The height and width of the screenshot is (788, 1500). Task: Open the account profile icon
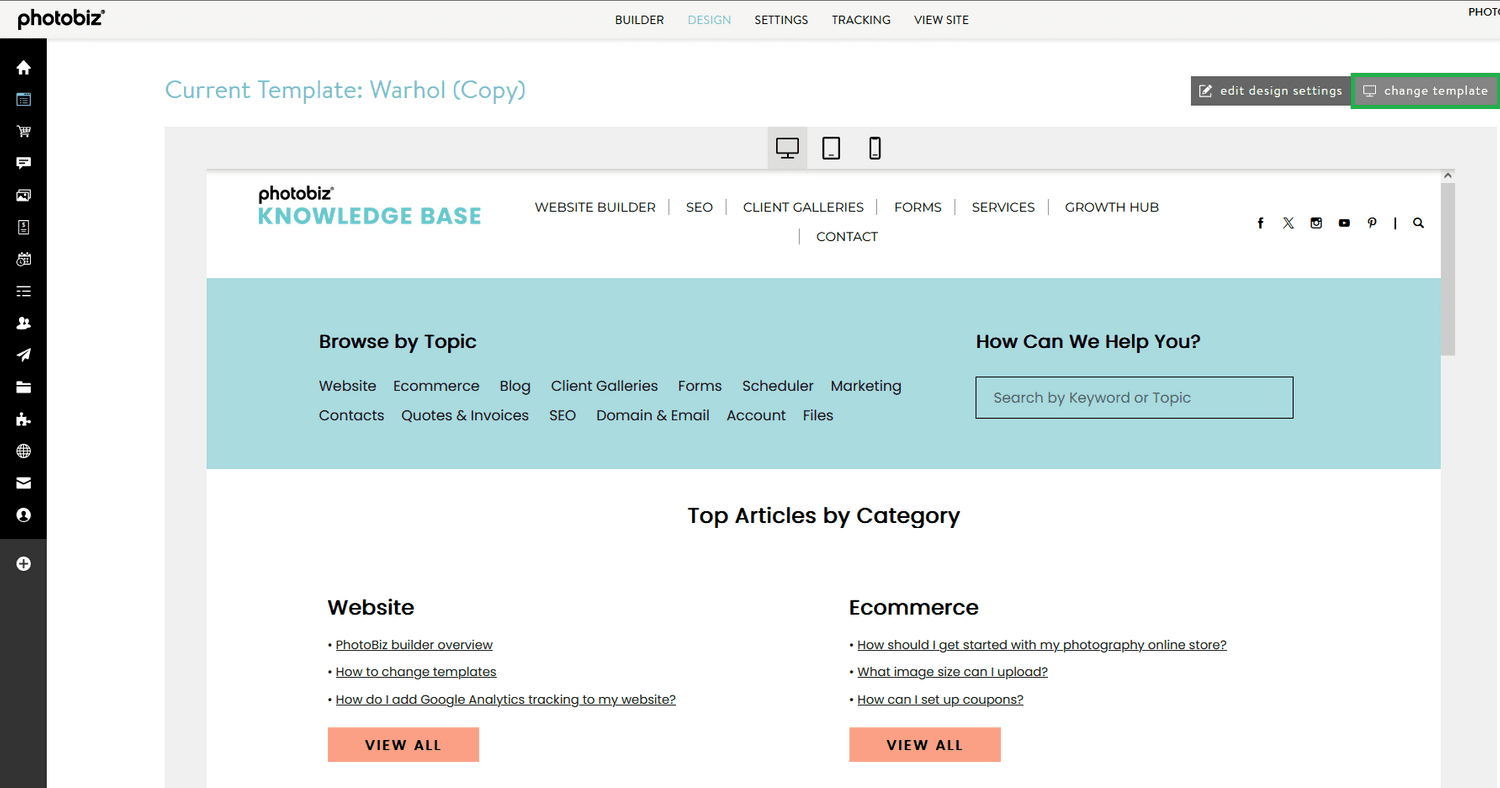(x=23, y=515)
